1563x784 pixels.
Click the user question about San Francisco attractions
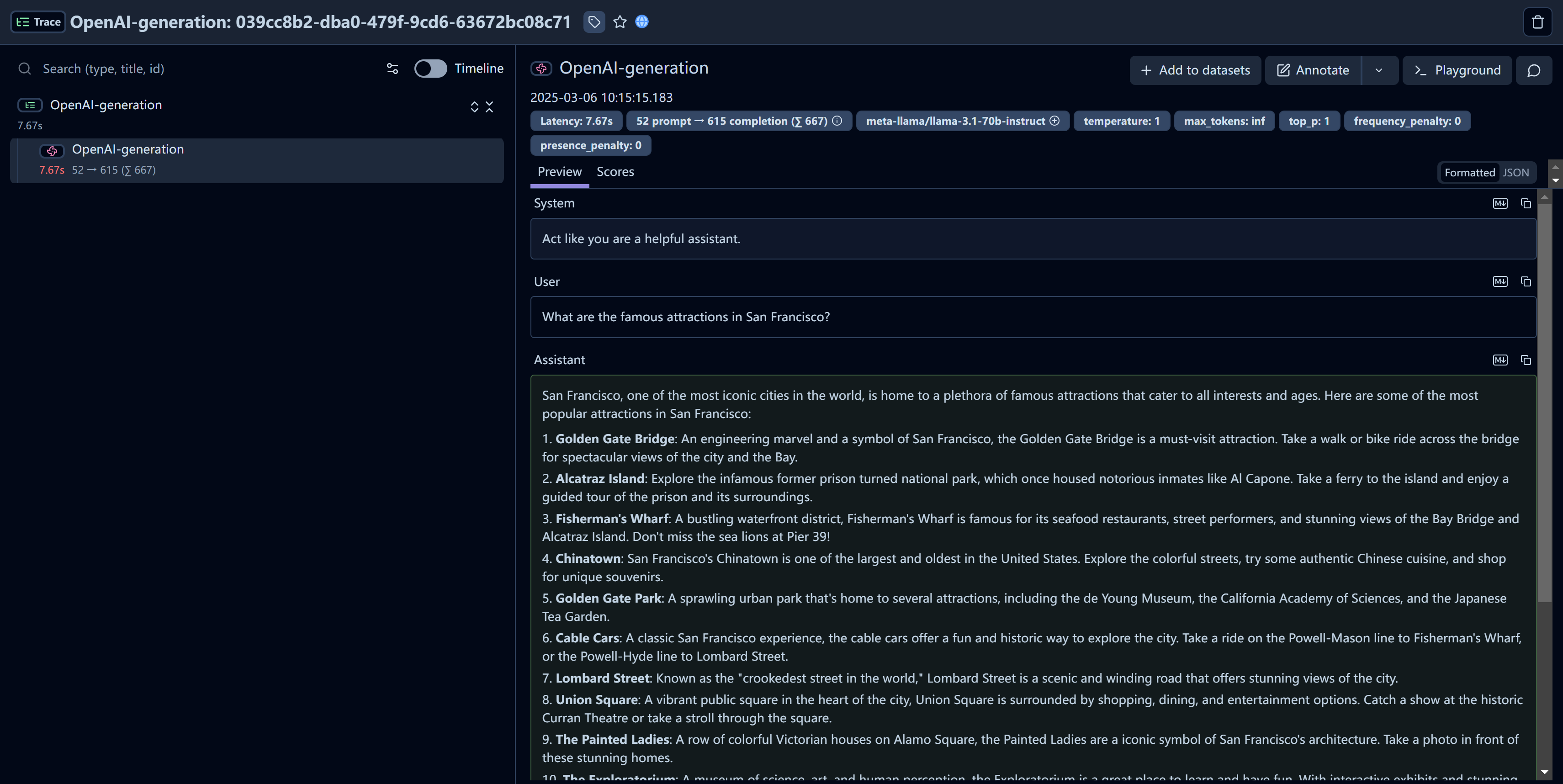pos(686,318)
